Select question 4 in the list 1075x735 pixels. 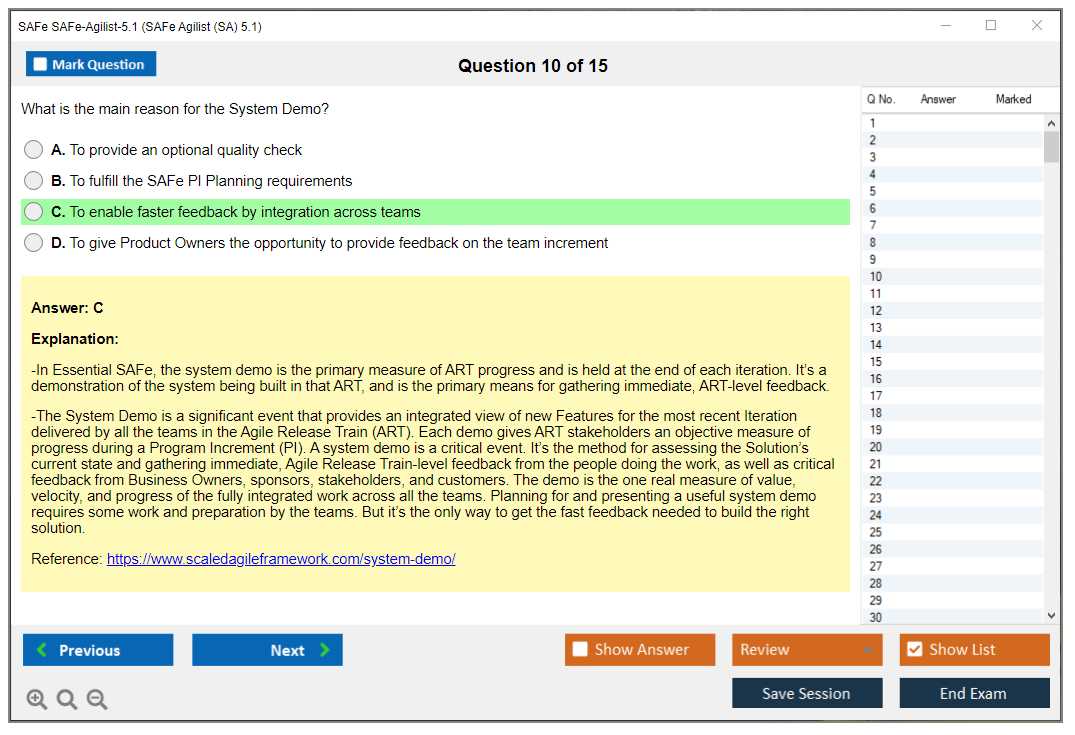pos(952,174)
